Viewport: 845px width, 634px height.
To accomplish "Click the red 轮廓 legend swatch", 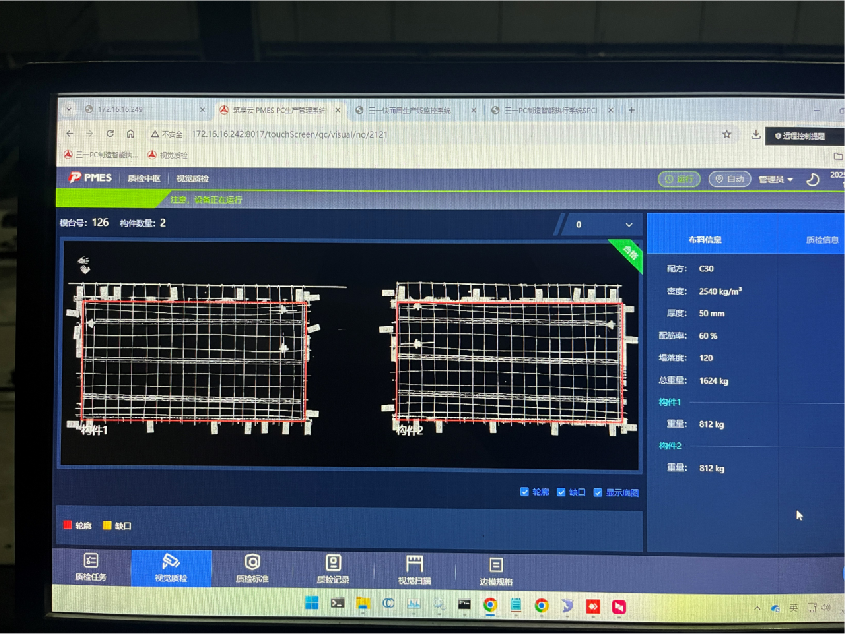I will point(68,525).
